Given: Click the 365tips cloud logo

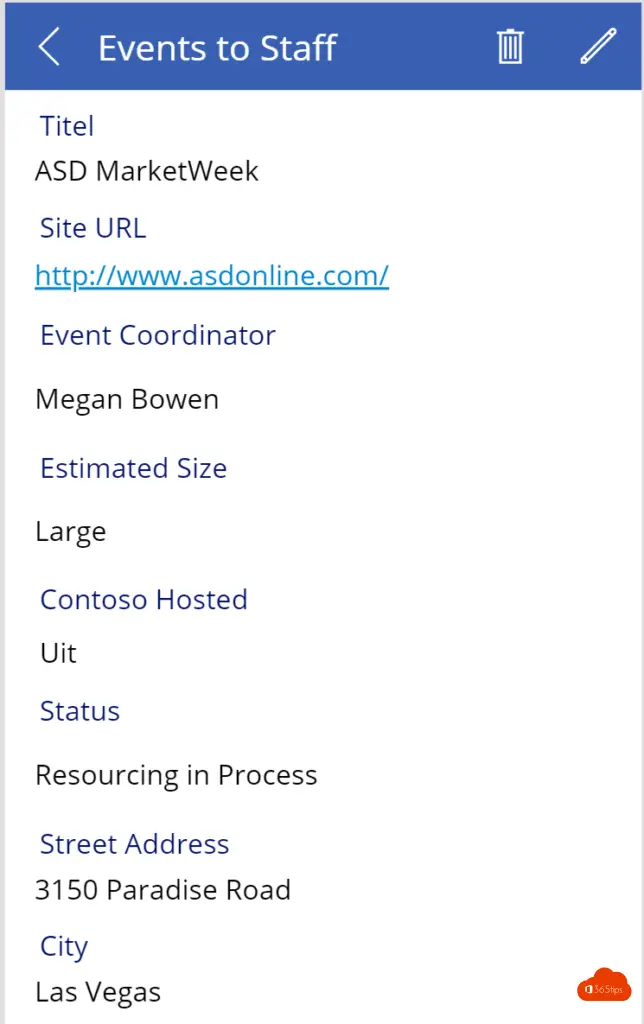Looking at the screenshot, I should point(604,985).
